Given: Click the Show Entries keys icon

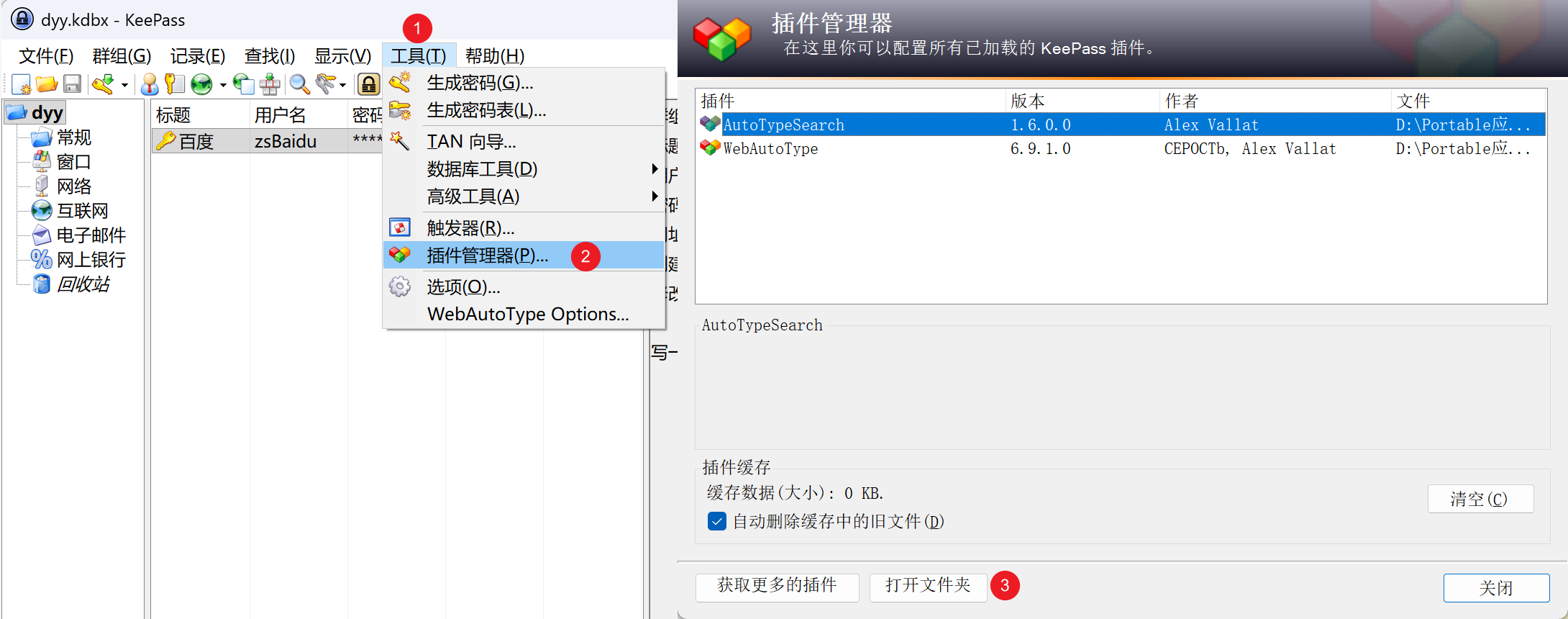Looking at the screenshot, I should (x=326, y=84).
